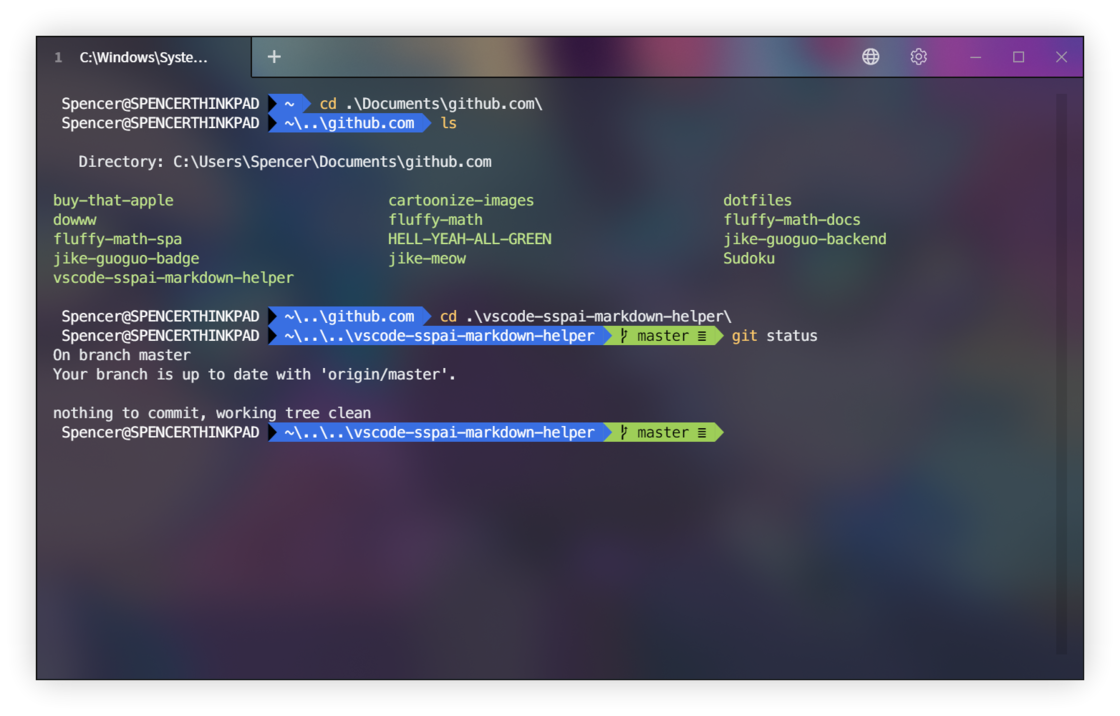Click the tab index number 1
The width and height of the screenshot is (1120, 716).
(57, 57)
